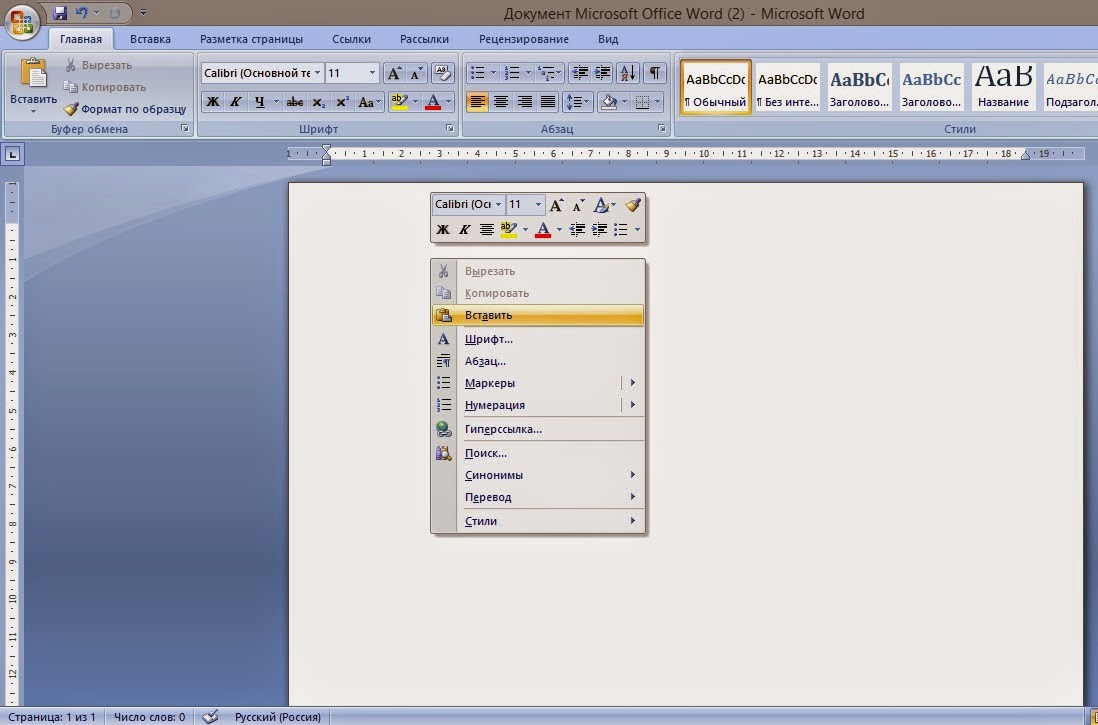Decrease indent in ribbon Абзац group
The height and width of the screenshot is (725, 1098).
[x=579, y=73]
